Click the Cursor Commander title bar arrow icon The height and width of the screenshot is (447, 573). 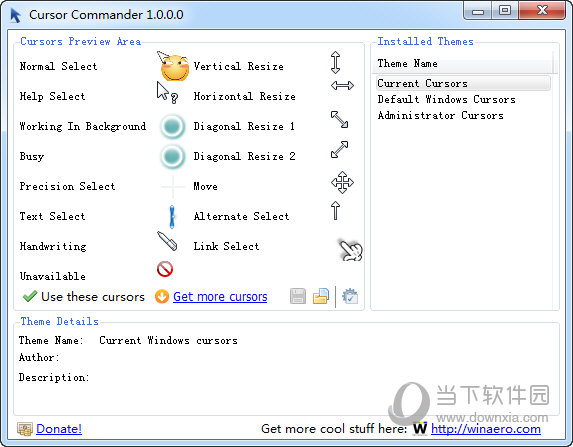click(16, 15)
